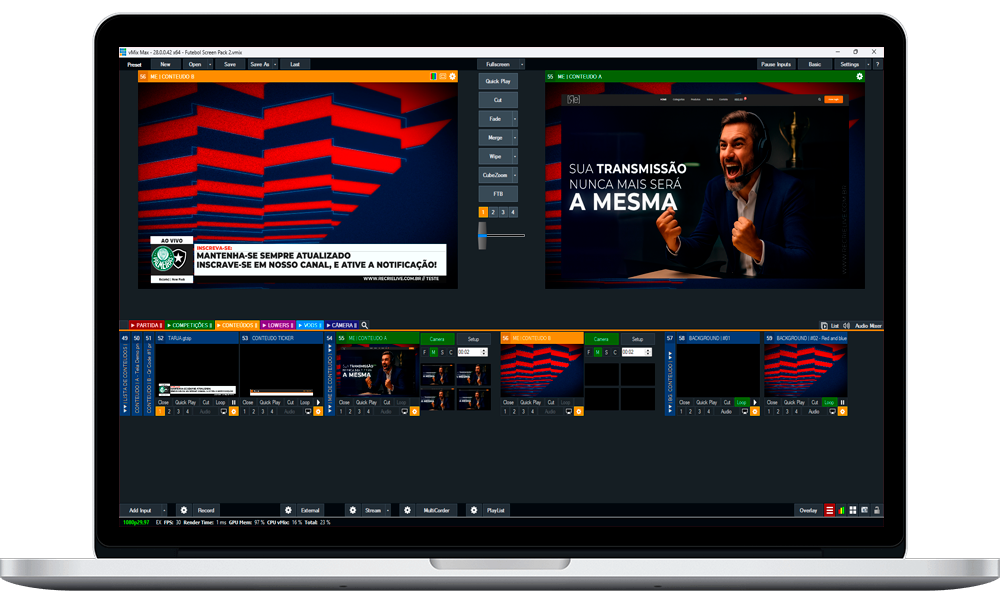Click gear icon on TARJA.gtzip input
Viewport: 1000px width, 600px height.
234,411
